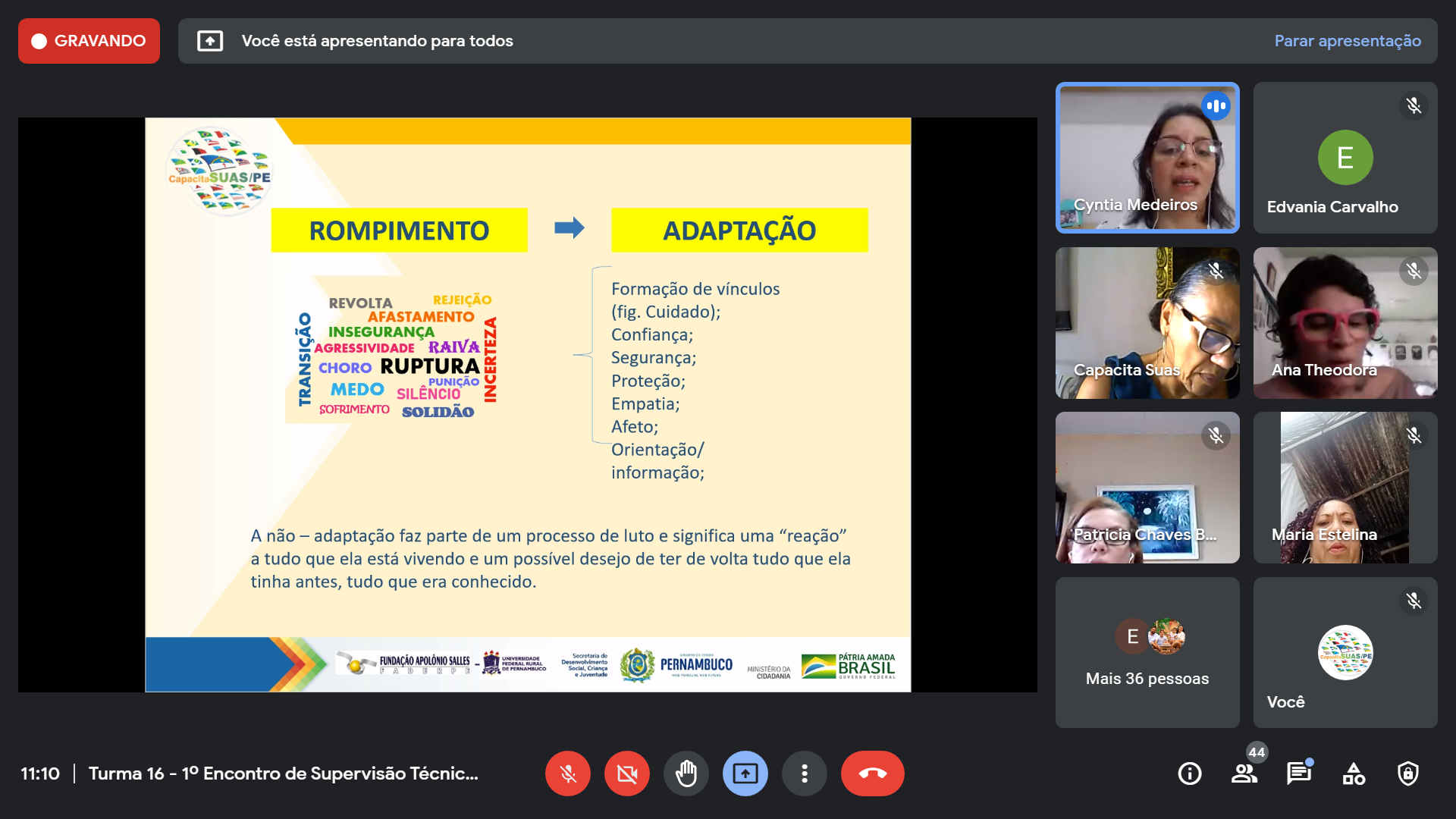Image resolution: width=1456 pixels, height=819 pixels.
Task: Click the presenting screen icon in banner
Action: (x=210, y=41)
